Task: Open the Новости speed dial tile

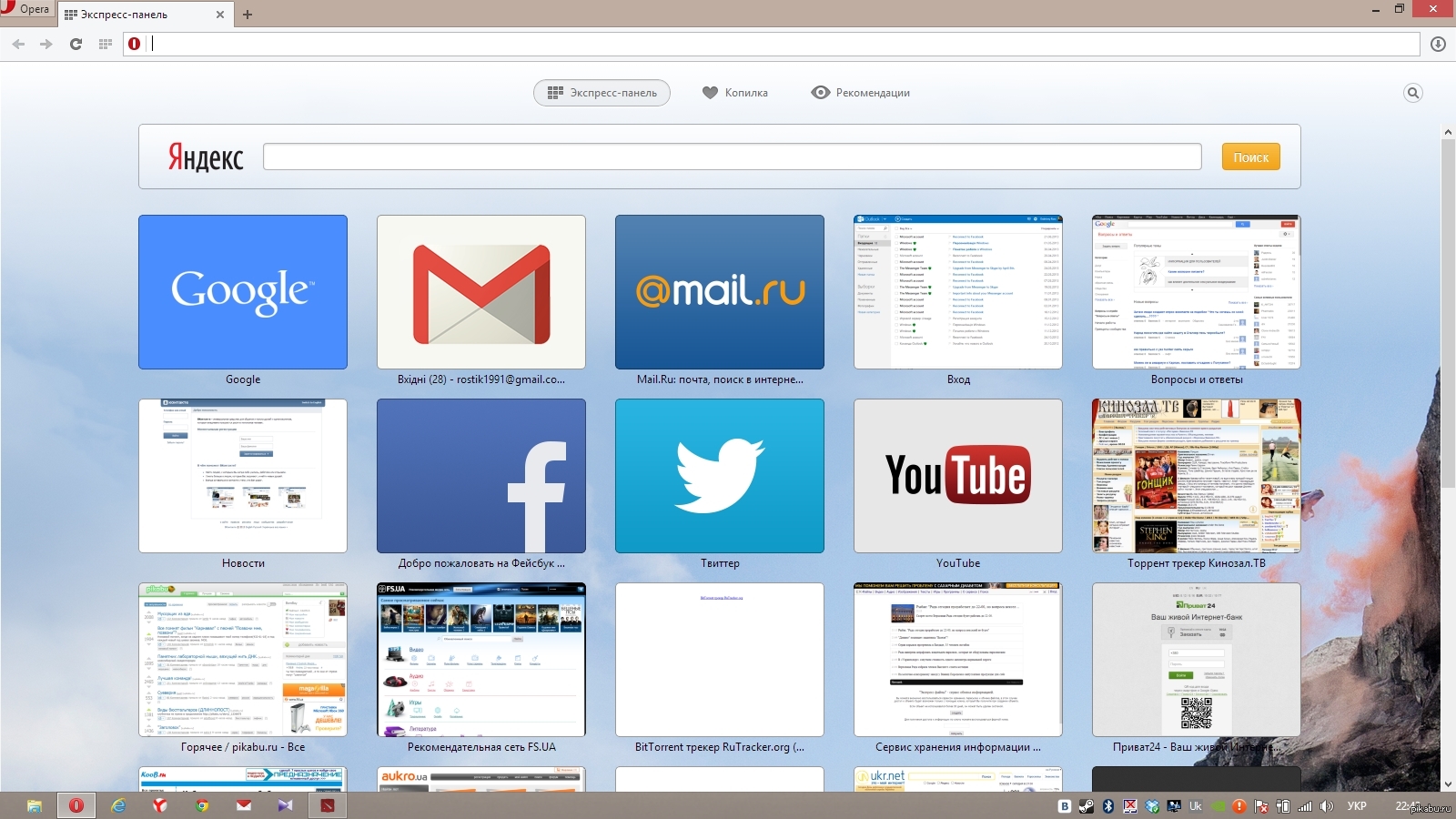Action: (243, 476)
